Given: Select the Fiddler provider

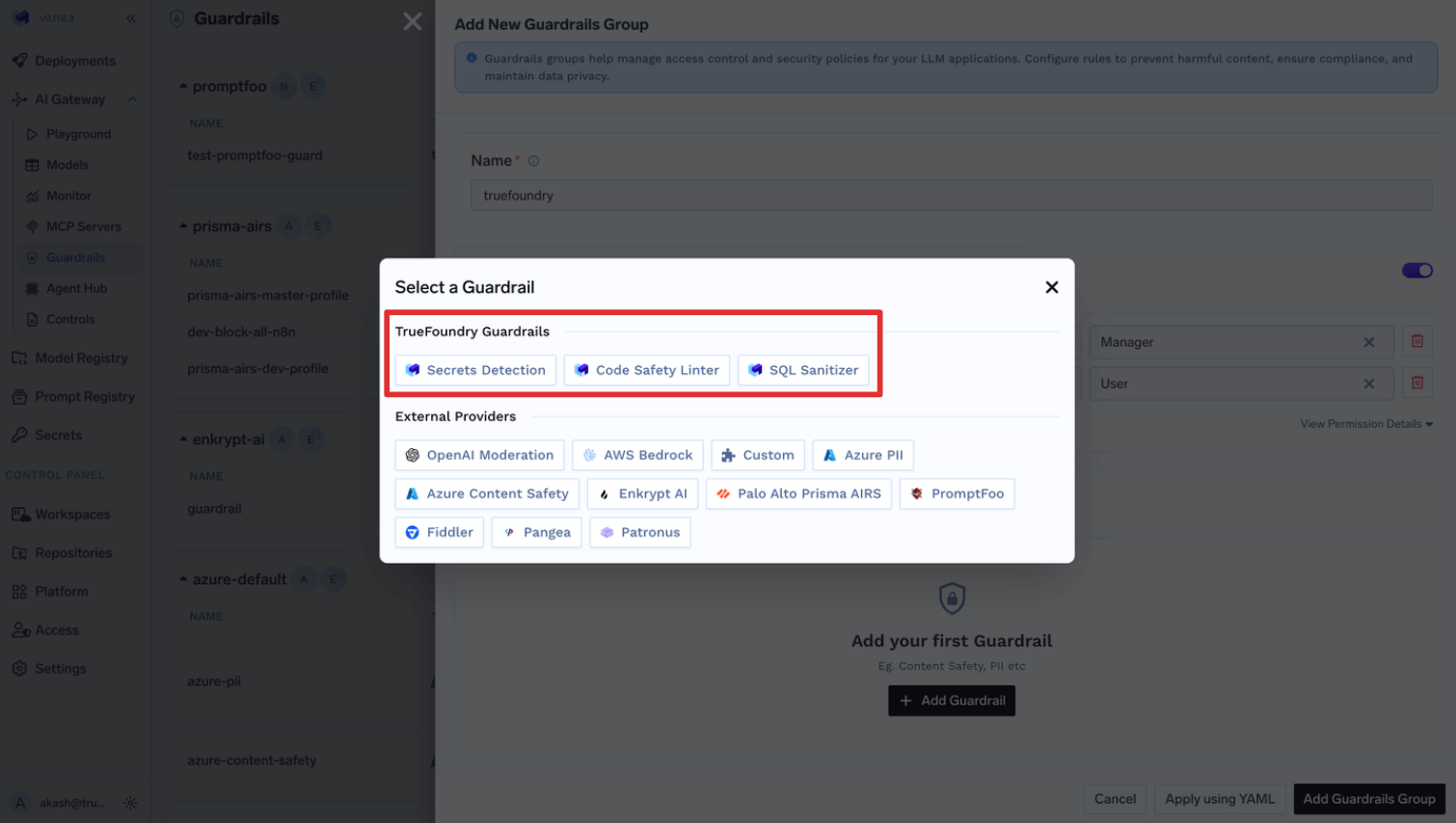Looking at the screenshot, I should (x=439, y=532).
